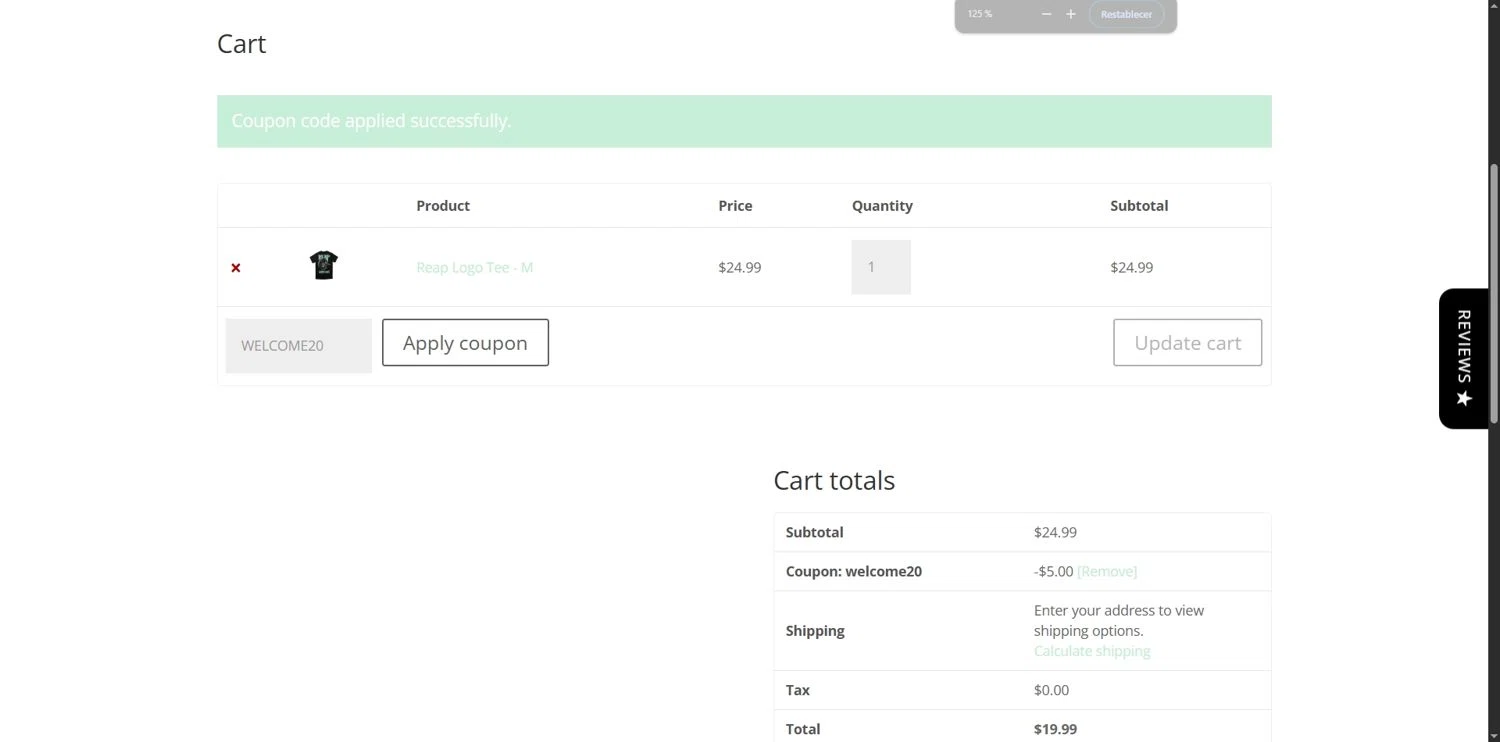
Task: Click the star icon on Reviews tab
Action: pyautogui.click(x=1464, y=398)
